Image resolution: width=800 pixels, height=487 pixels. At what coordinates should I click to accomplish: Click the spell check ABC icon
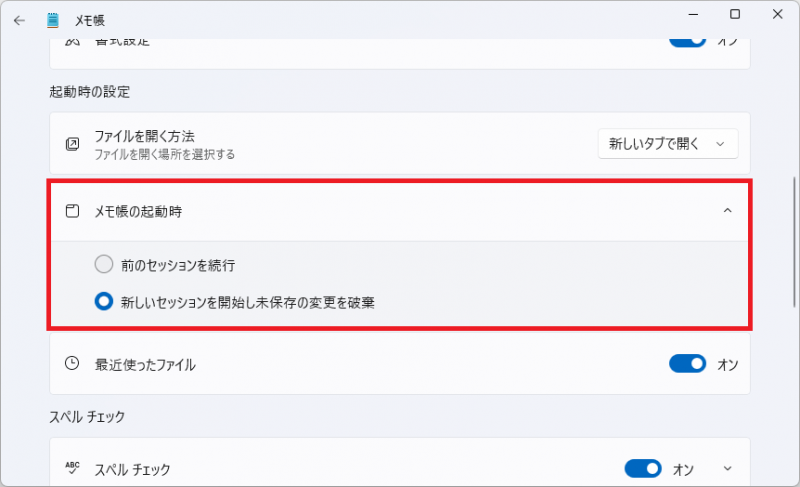72,468
